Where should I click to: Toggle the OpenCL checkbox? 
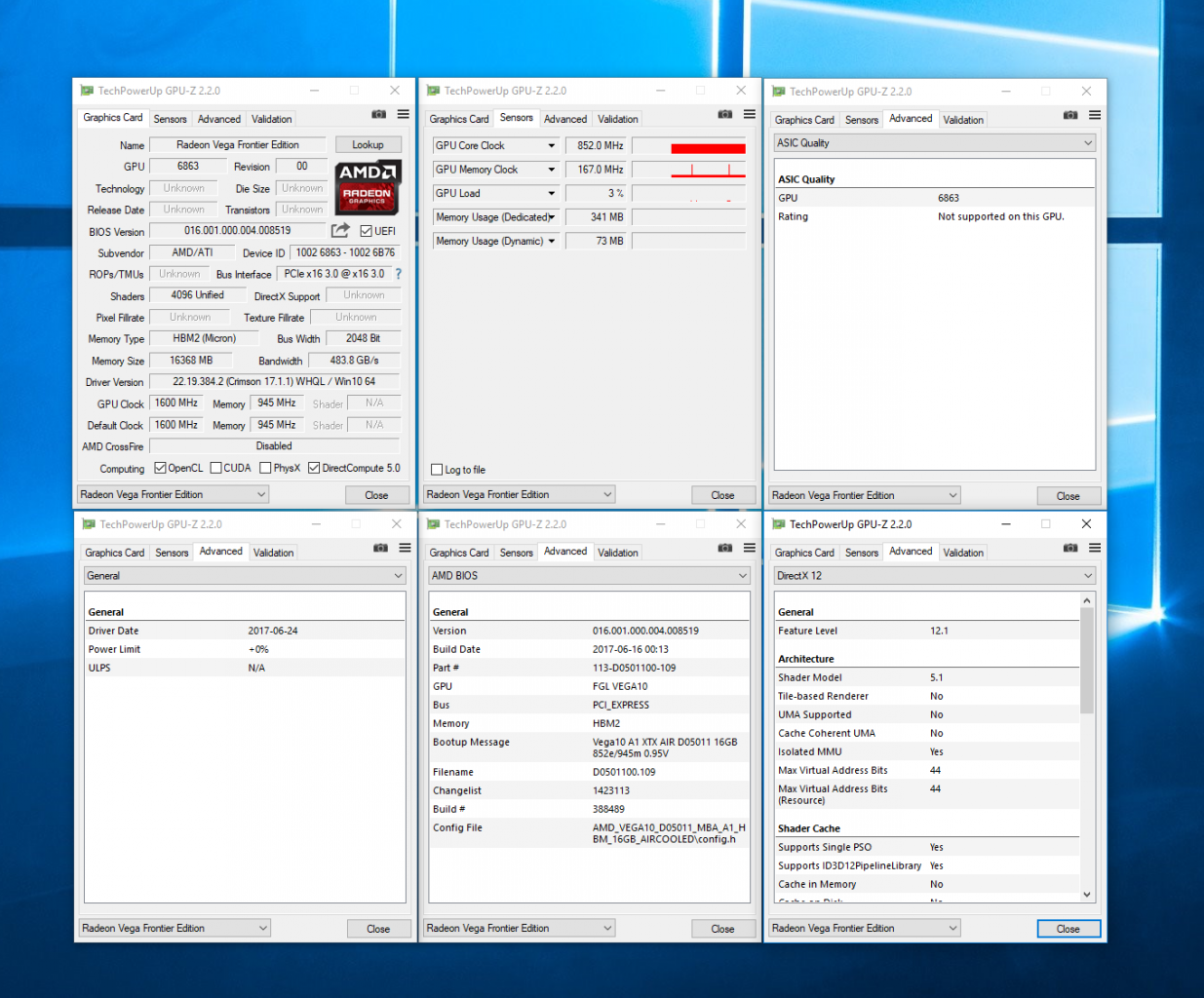pyautogui.click(x=161, y=468)
